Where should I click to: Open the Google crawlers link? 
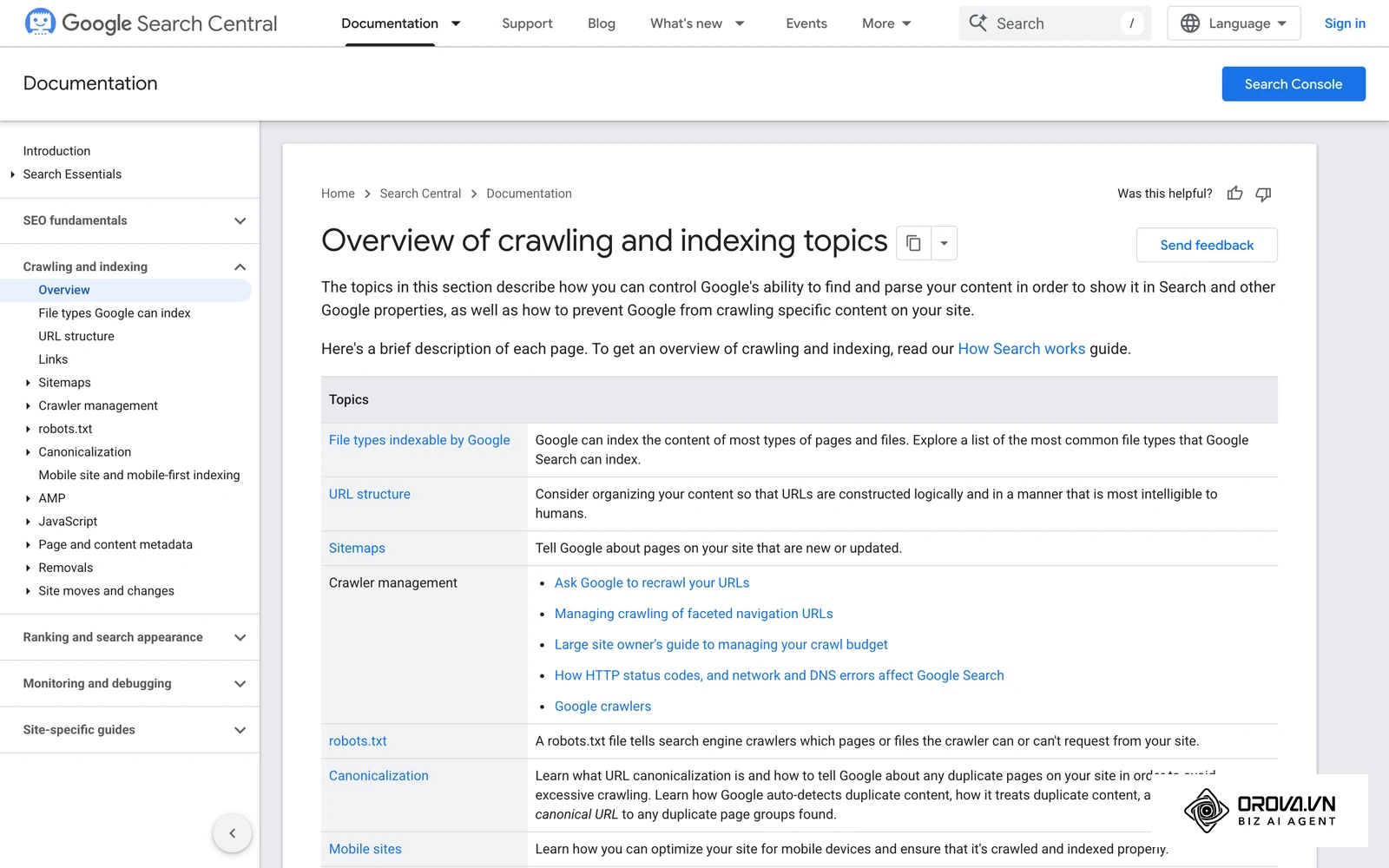602,707
